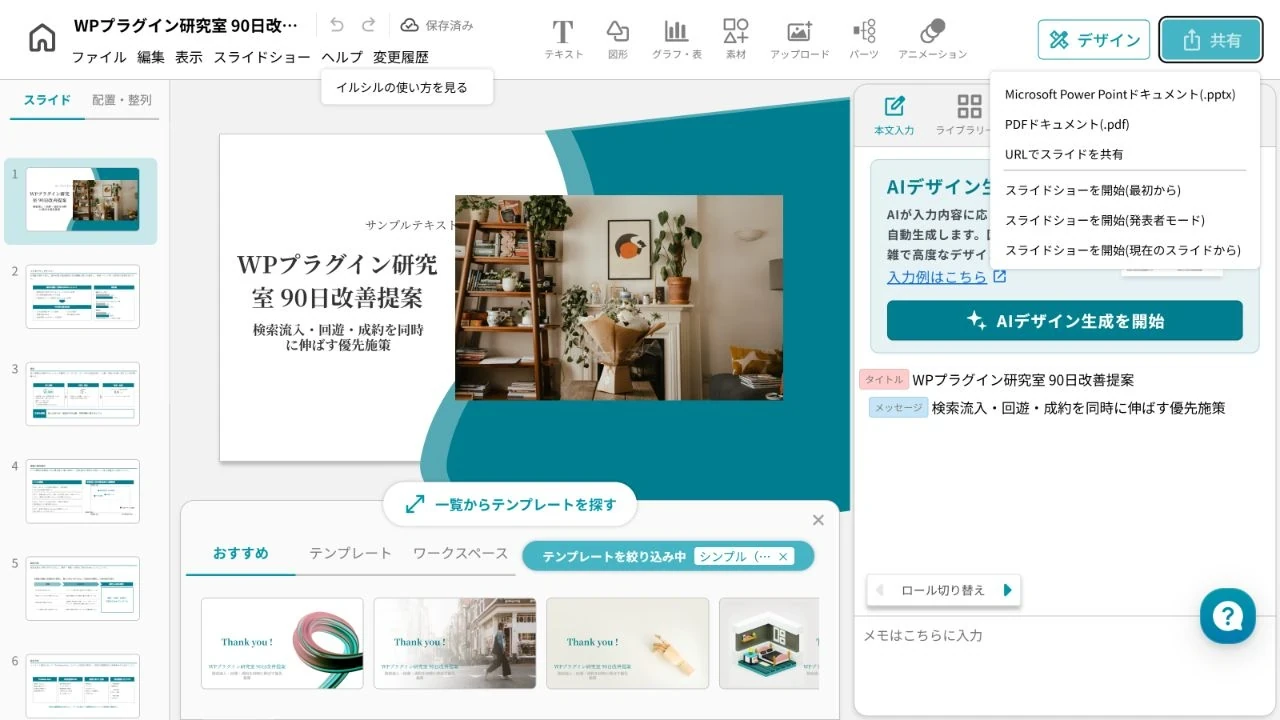This screenshot has height=720, width=1280.
Task: Open the 入力例はこちら link
Action: [x=946, y=277]
